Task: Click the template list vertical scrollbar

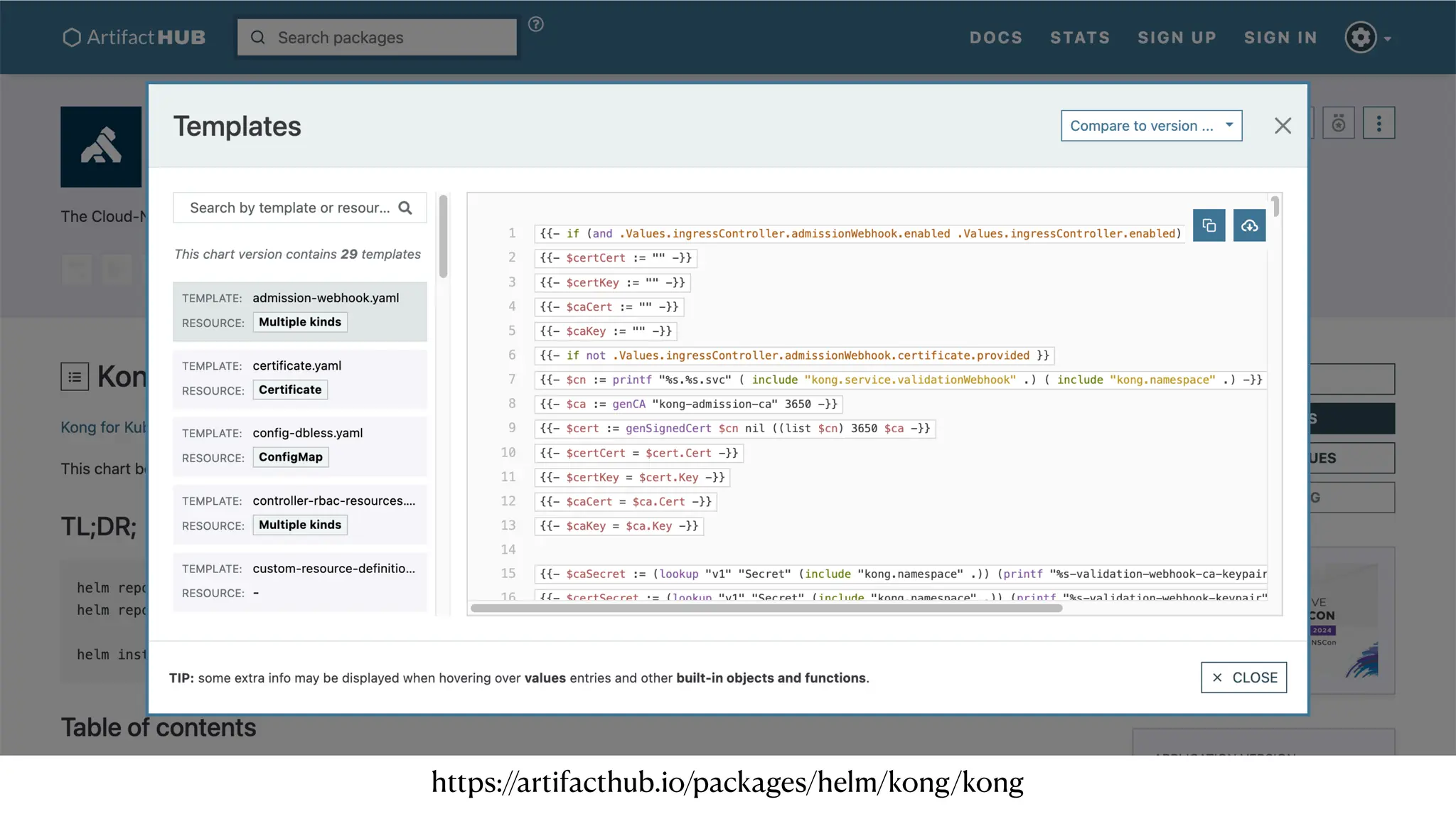Action: click(x=443, y=237)
